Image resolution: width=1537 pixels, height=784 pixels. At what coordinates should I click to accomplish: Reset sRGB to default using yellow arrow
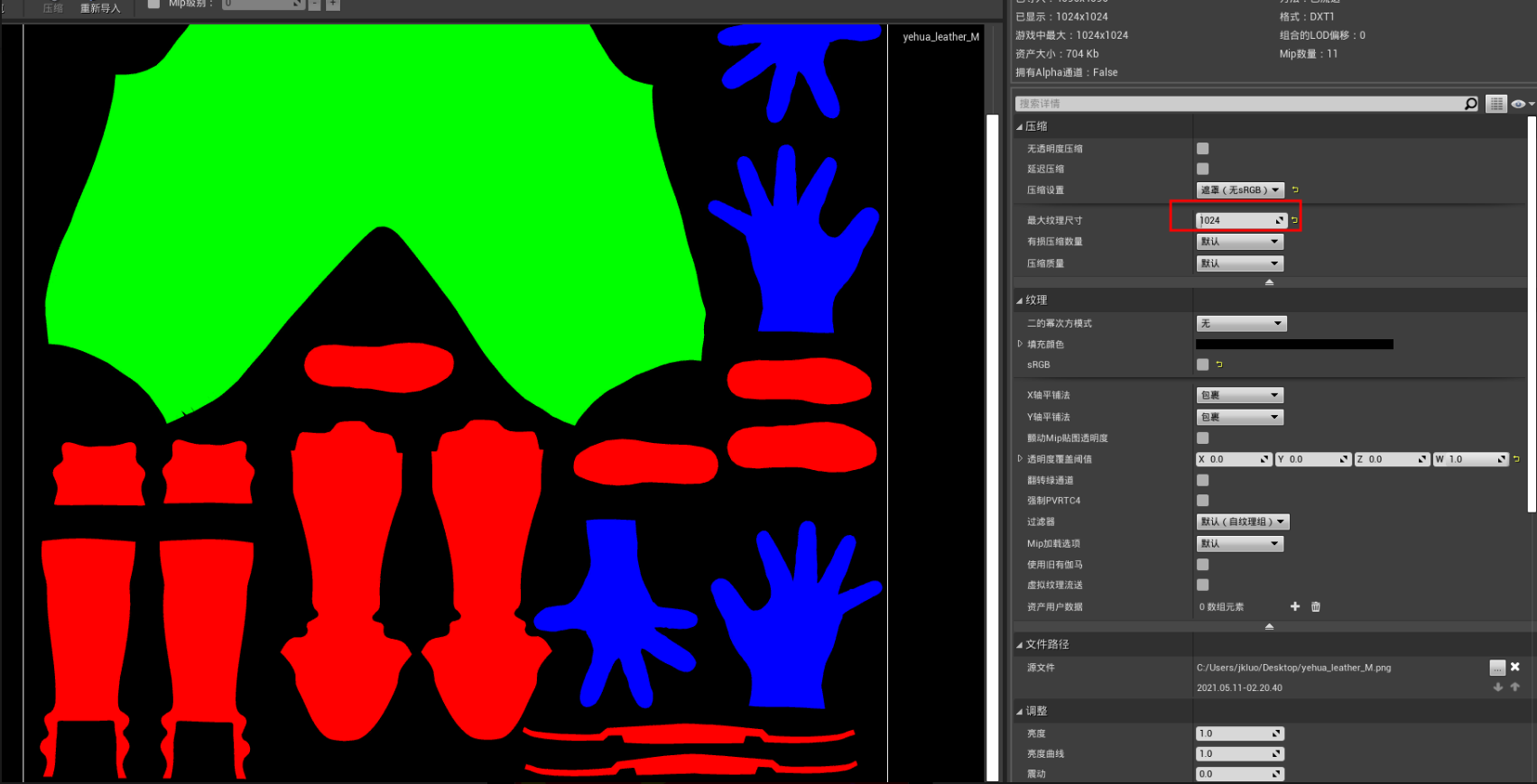click(1219, 364)
